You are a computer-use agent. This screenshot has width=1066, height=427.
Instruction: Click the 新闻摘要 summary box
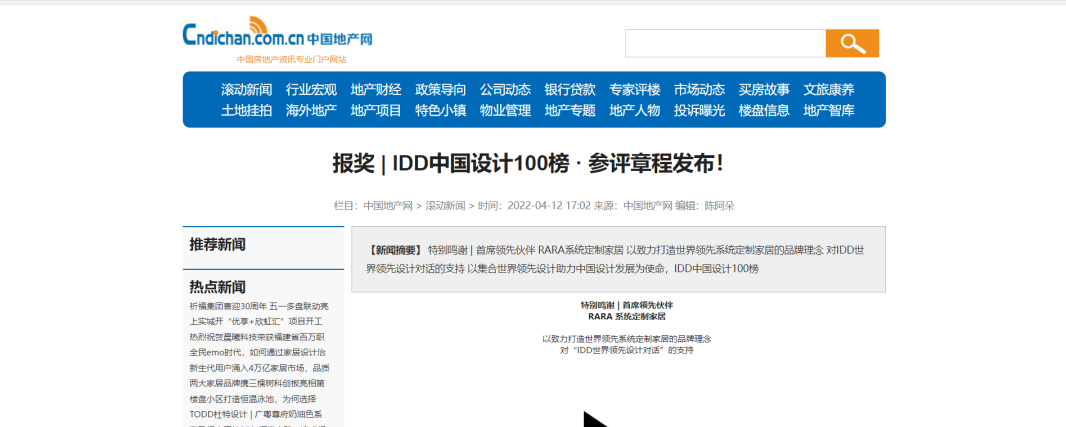(618, 259)
